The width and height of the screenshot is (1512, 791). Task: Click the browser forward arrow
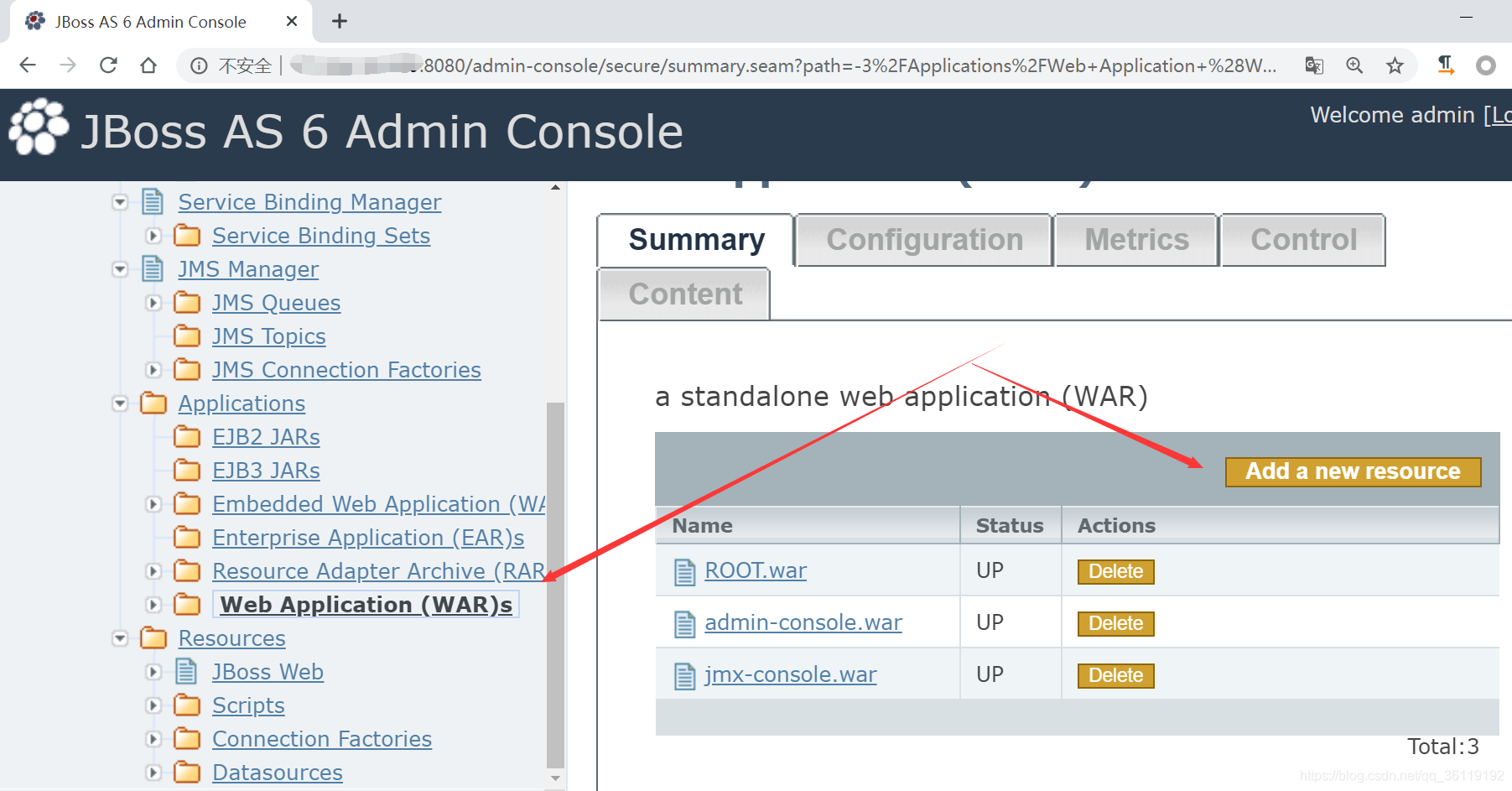tap(68, 65)
